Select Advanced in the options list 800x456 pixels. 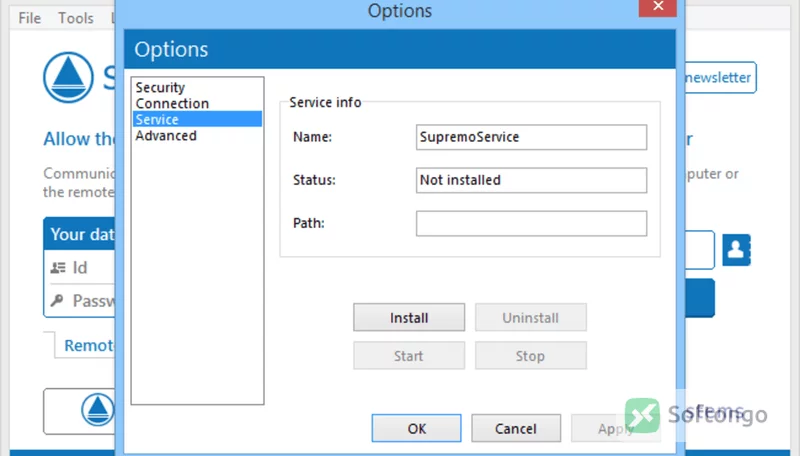[x=166, y=136]
